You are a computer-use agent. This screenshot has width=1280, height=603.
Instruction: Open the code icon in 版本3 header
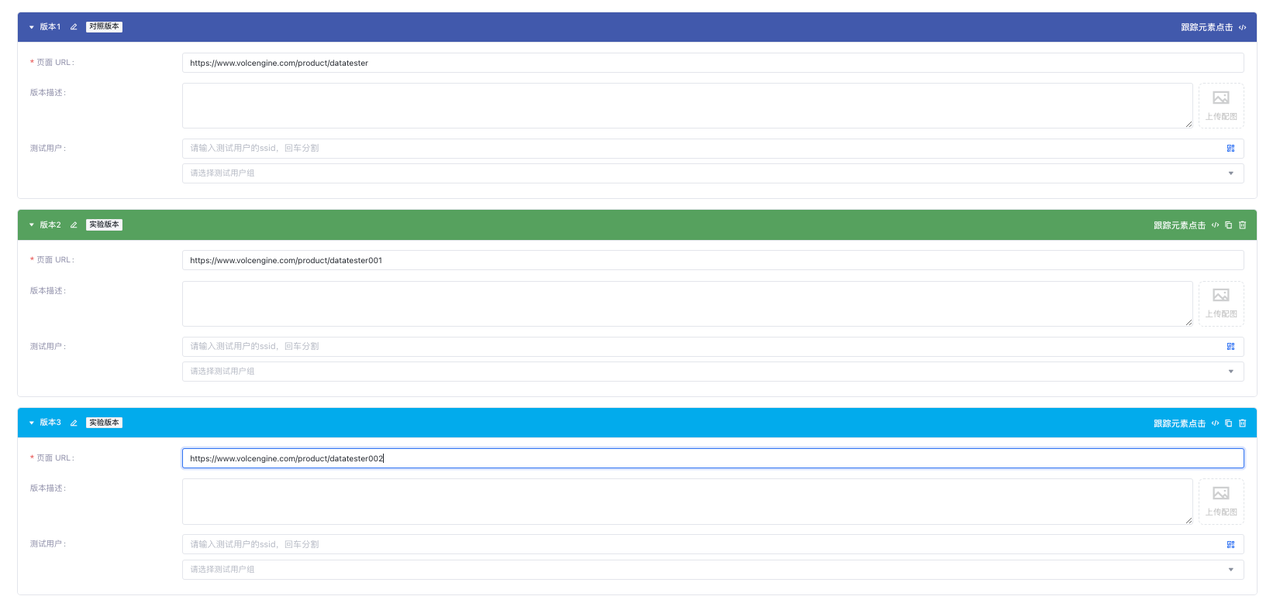[x=1215, y=423]
